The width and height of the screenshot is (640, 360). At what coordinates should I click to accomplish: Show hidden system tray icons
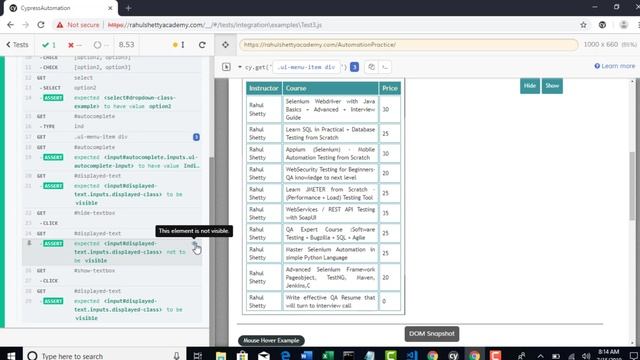pyautogui.click(x=540, y=356)
